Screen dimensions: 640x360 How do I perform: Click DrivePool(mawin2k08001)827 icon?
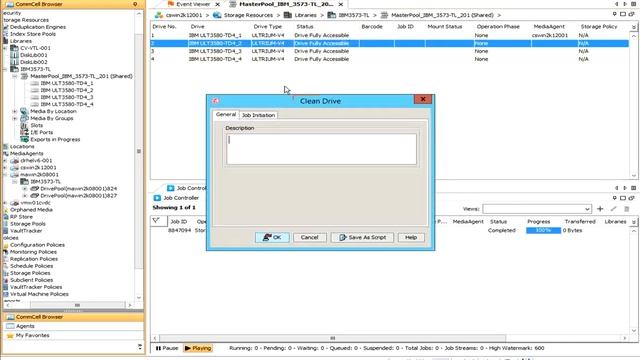coord(34,196)
